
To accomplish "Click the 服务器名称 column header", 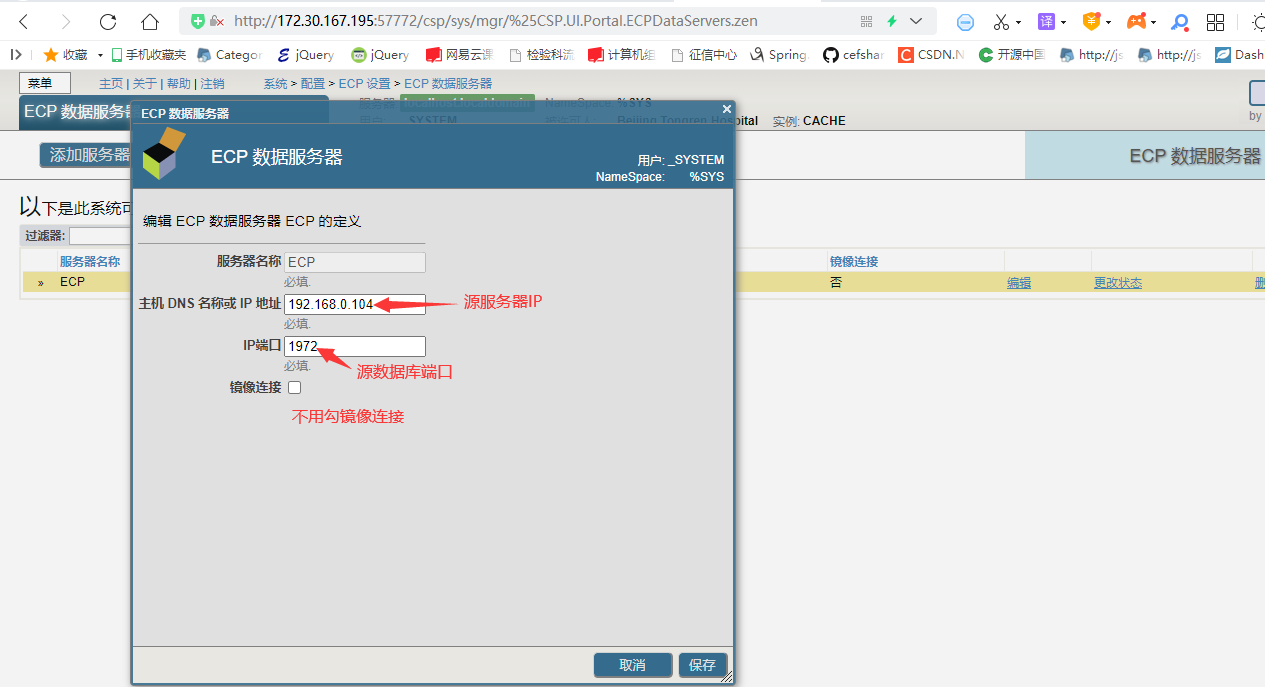I will click(x=90, y=262).
